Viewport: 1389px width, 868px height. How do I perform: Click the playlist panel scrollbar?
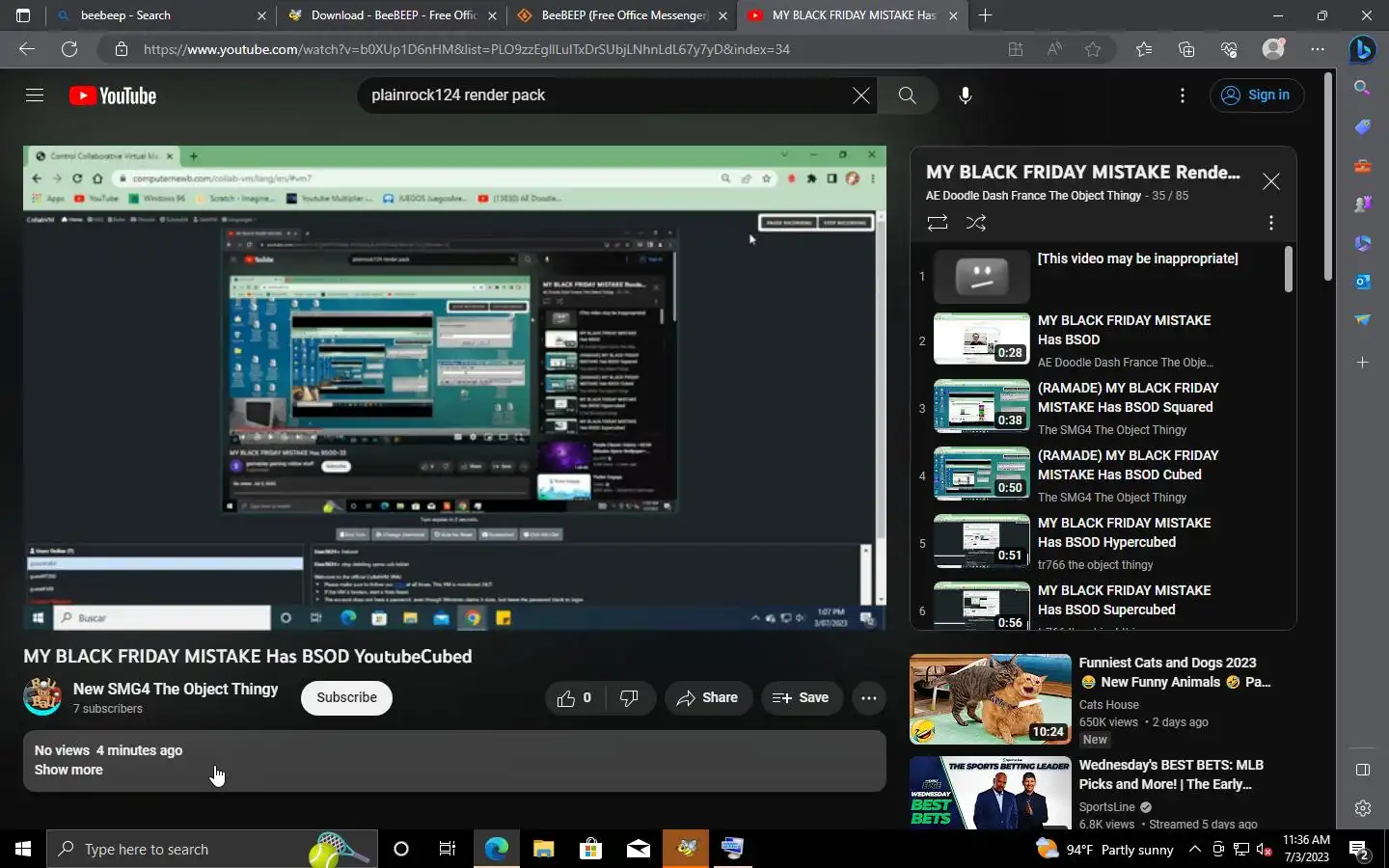pyautogui.click(x=1288, y=269)
